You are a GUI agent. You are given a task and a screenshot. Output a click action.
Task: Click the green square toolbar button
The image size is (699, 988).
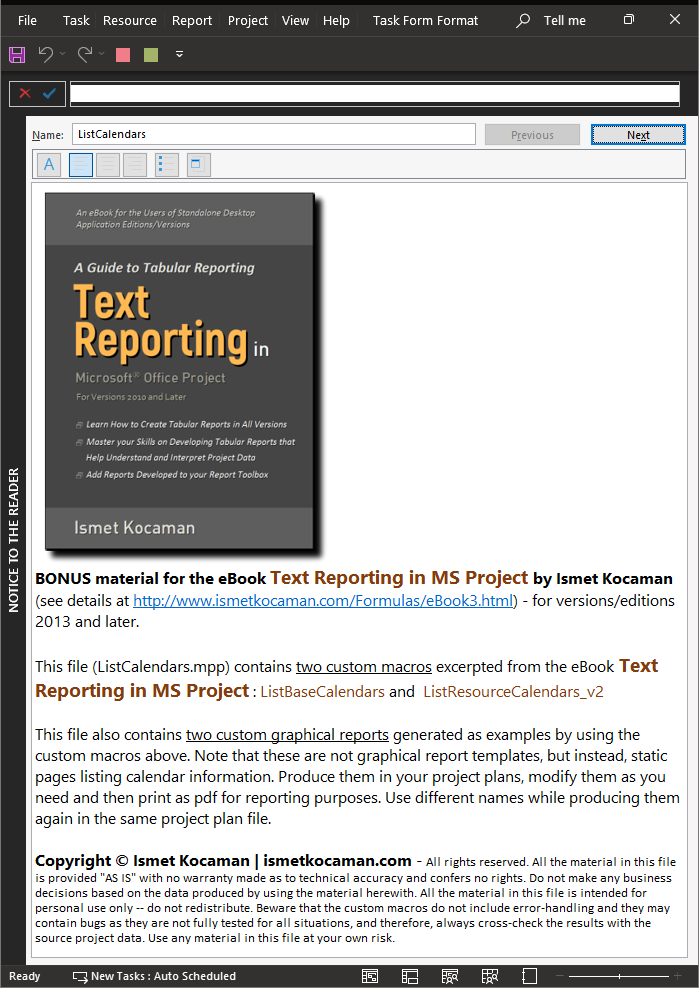pos(151,55)
